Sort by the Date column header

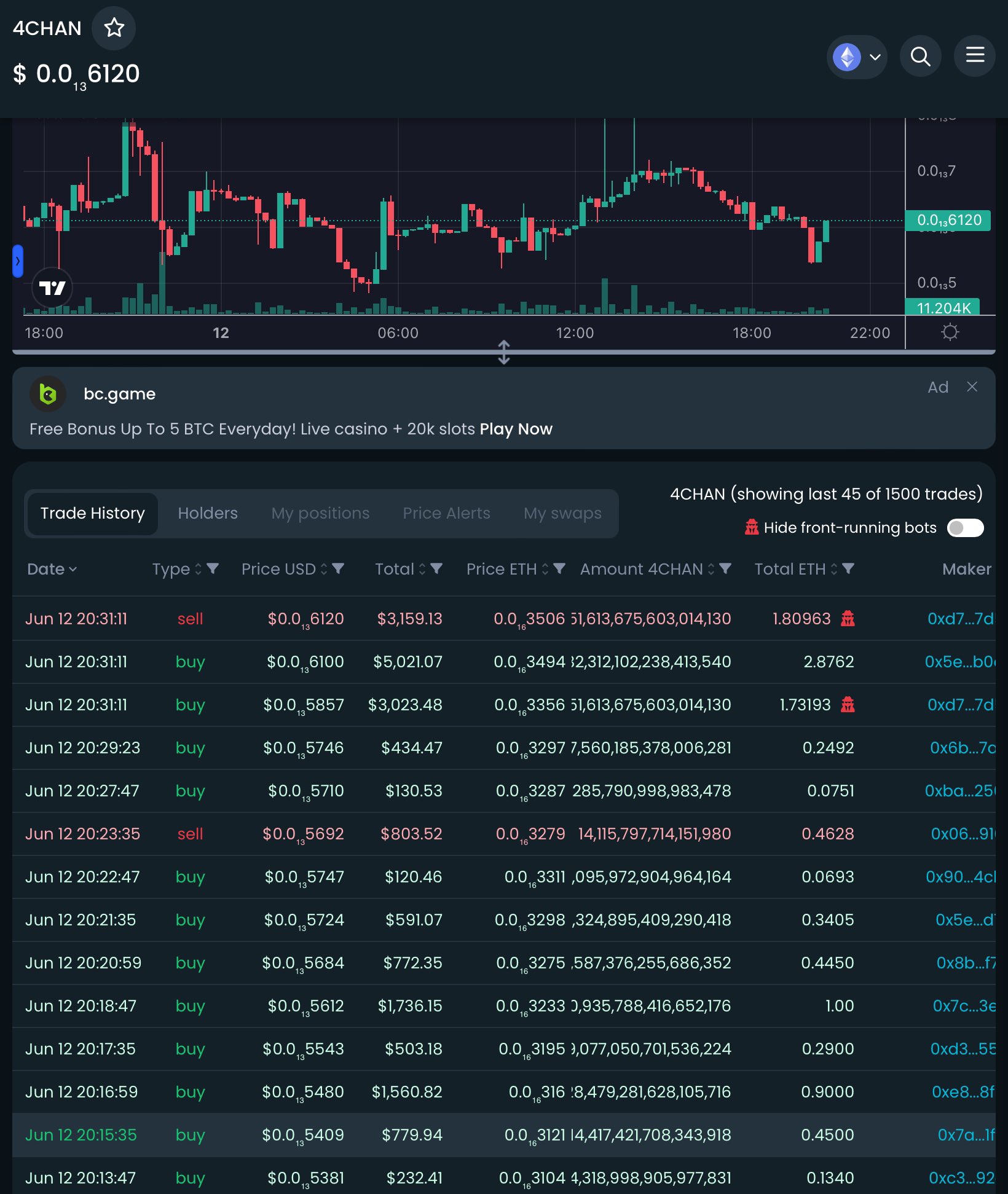[52, 569]
